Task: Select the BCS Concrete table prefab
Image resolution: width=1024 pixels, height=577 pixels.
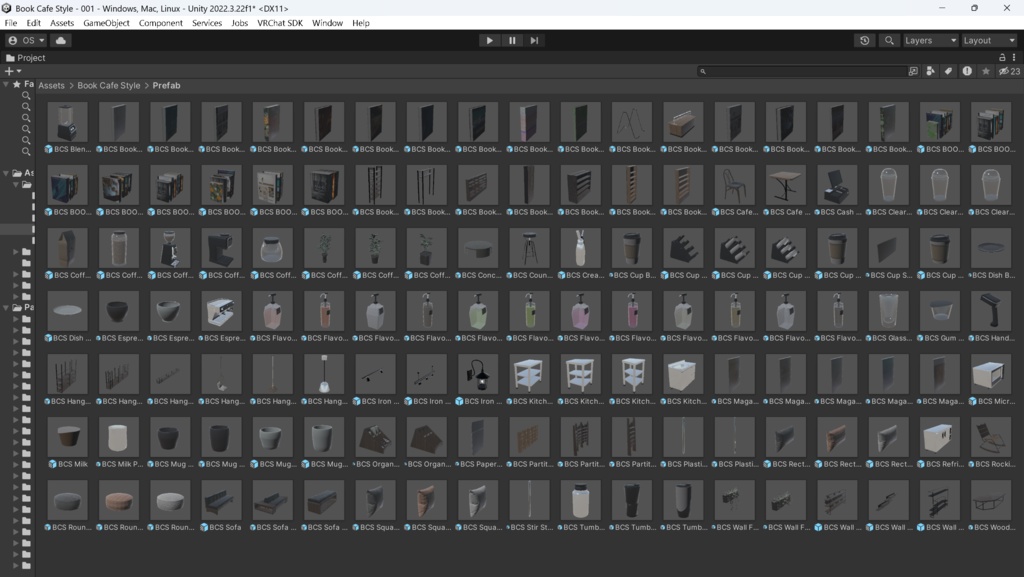Action: (x=478, y=248)
